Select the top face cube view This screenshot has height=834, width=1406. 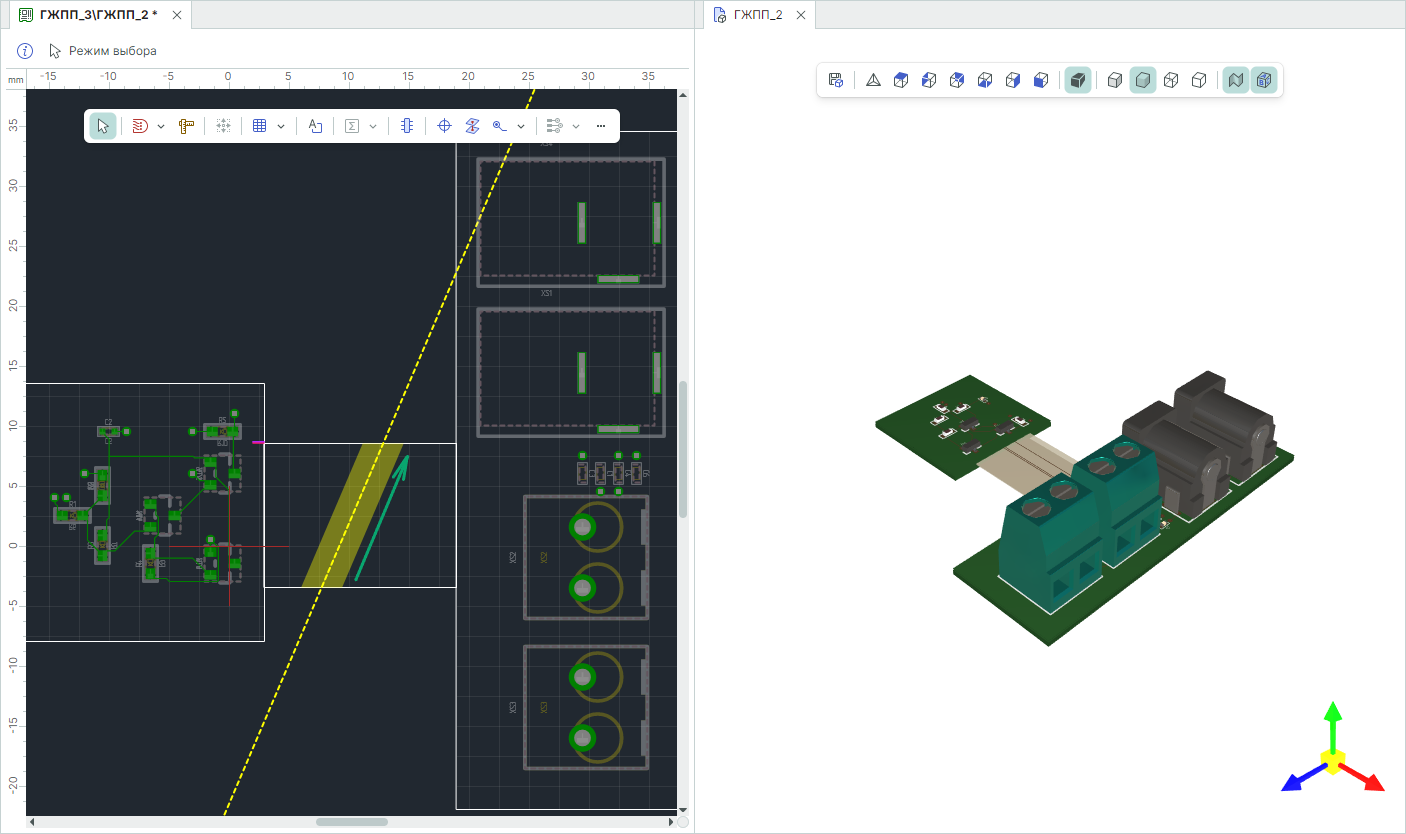901,80
